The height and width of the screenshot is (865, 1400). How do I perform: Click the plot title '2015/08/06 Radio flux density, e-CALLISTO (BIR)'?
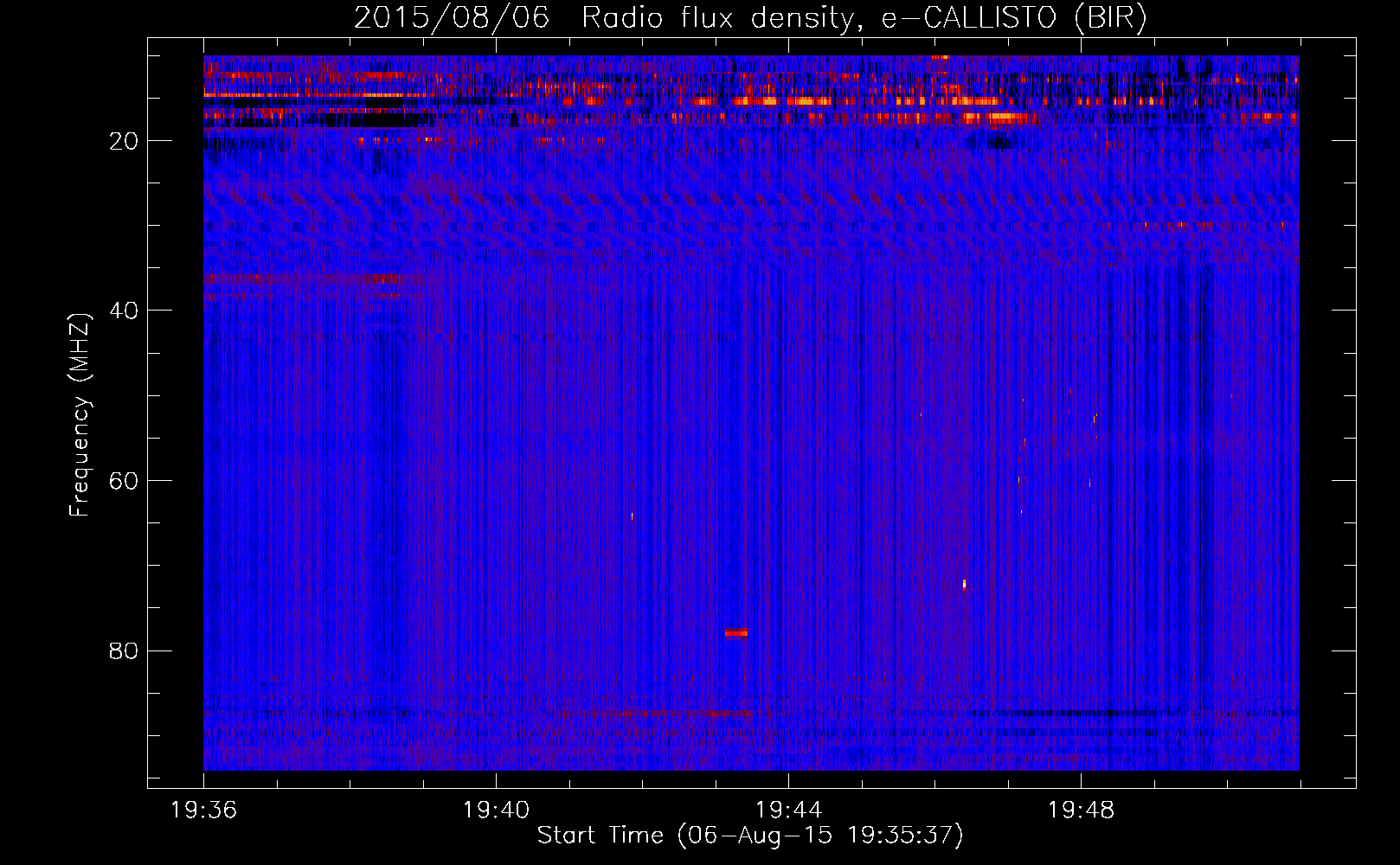tap(750, 18)
